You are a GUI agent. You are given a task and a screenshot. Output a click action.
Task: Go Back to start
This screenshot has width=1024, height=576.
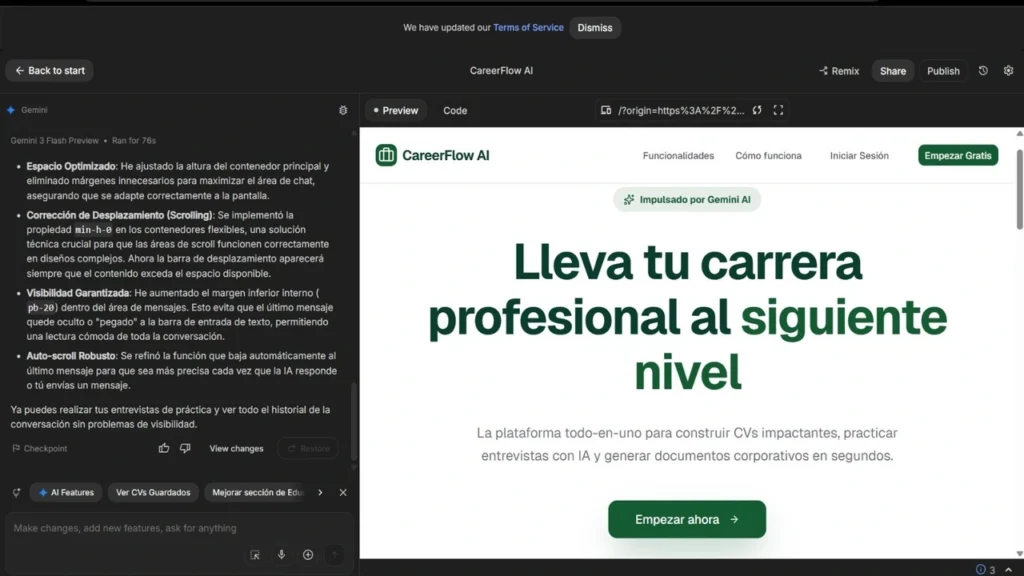50,71
